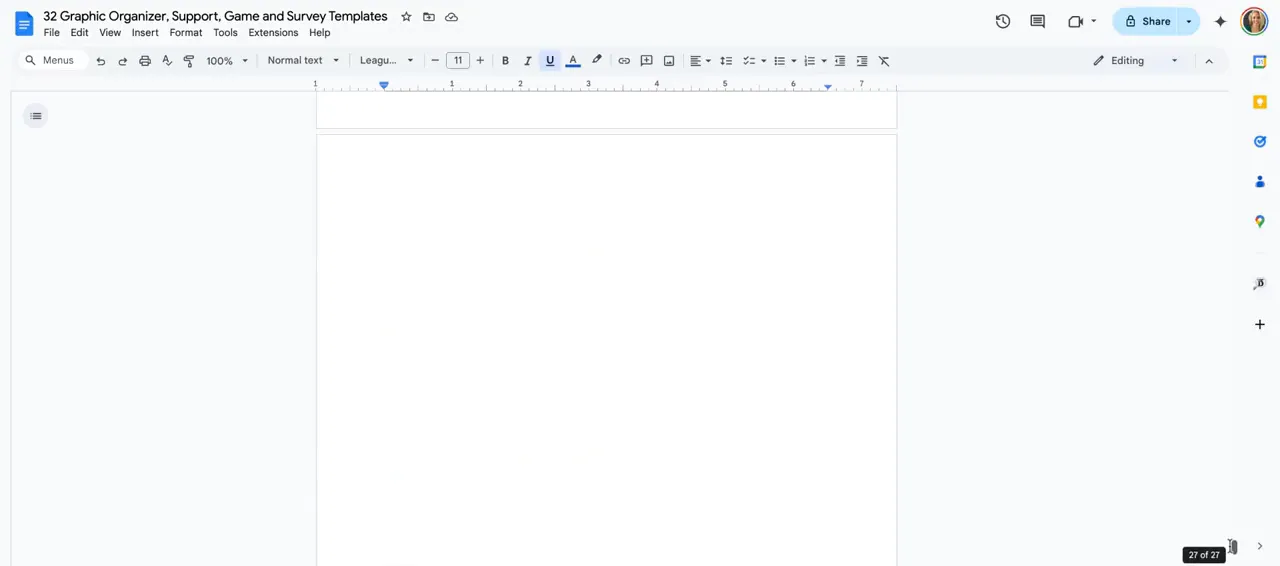
Task: Open the Extensions menu
Action: coord(273,33)
